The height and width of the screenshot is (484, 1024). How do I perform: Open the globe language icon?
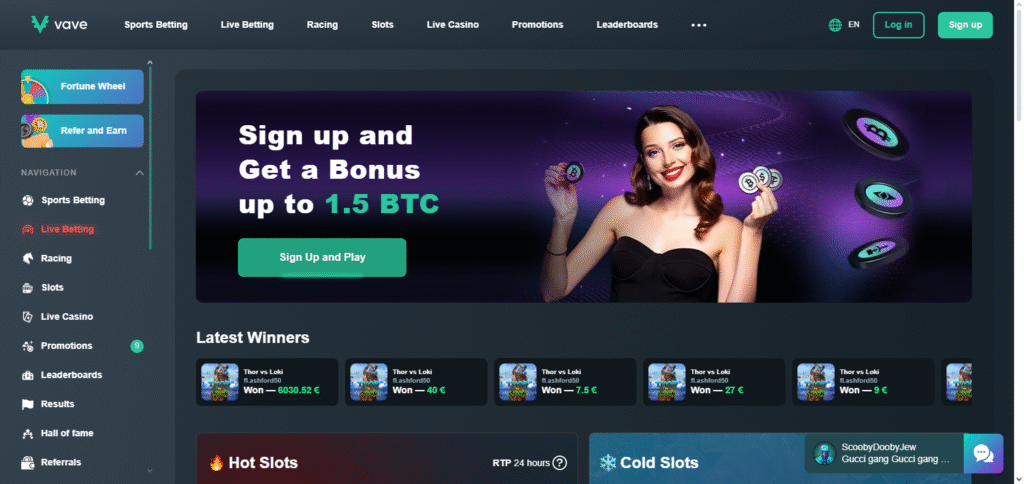pyautogui.click(x=835, y=25)
